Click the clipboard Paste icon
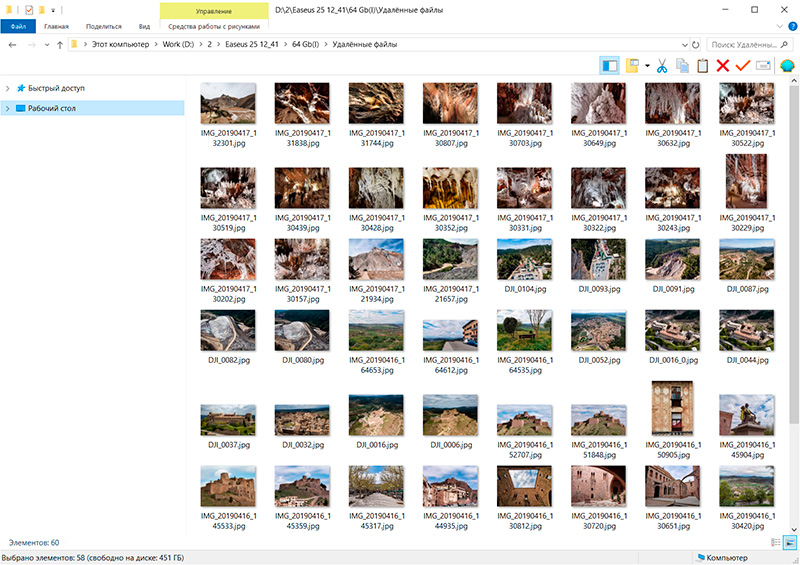This screenshot has width=800, height=565. 702,66
